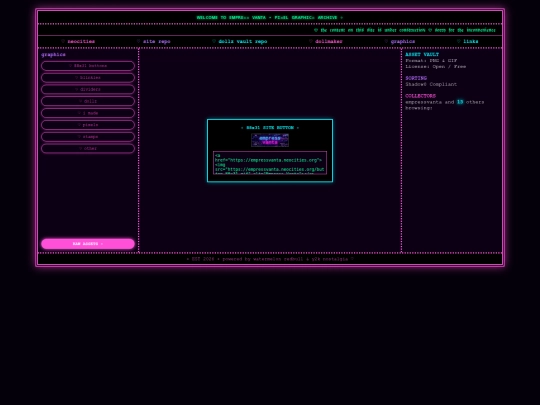Open the neocities nav link
This screenshot has width=540, height=405.
click(x=78, y=41)
